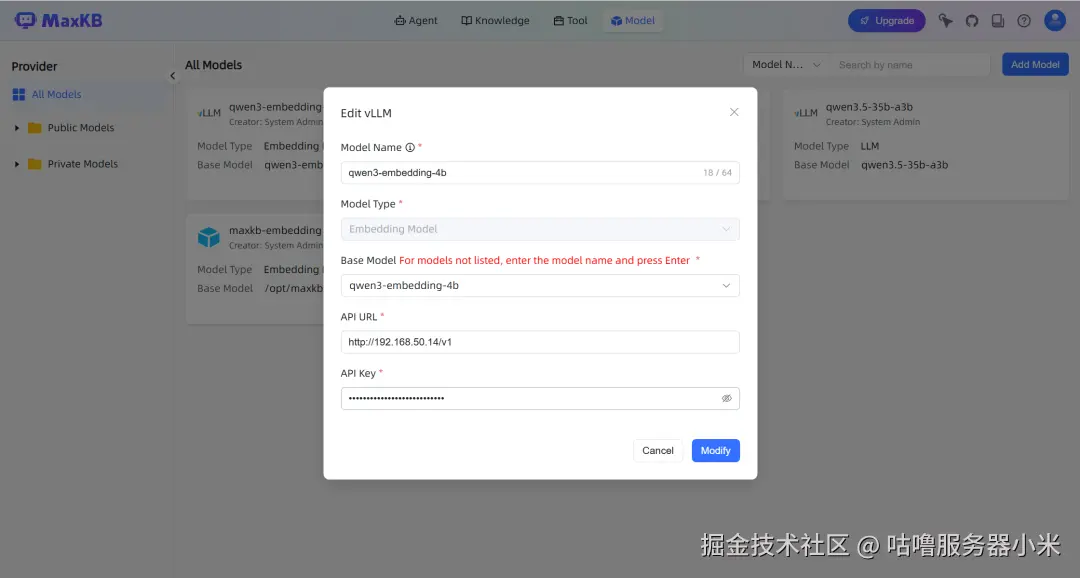Expand the Public Models folder
This screenshot has width=1080, height=578.
pyautogui.click(x=17, y=127)
